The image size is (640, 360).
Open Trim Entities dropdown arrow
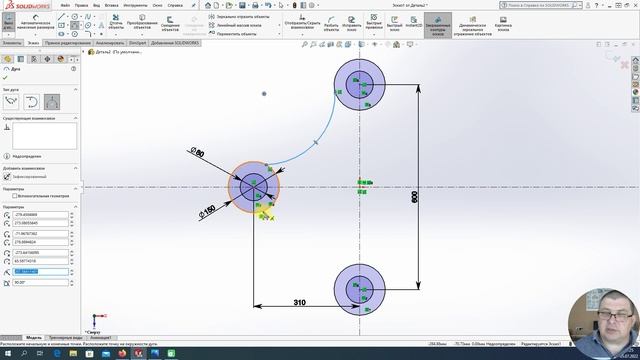[116, 35]
